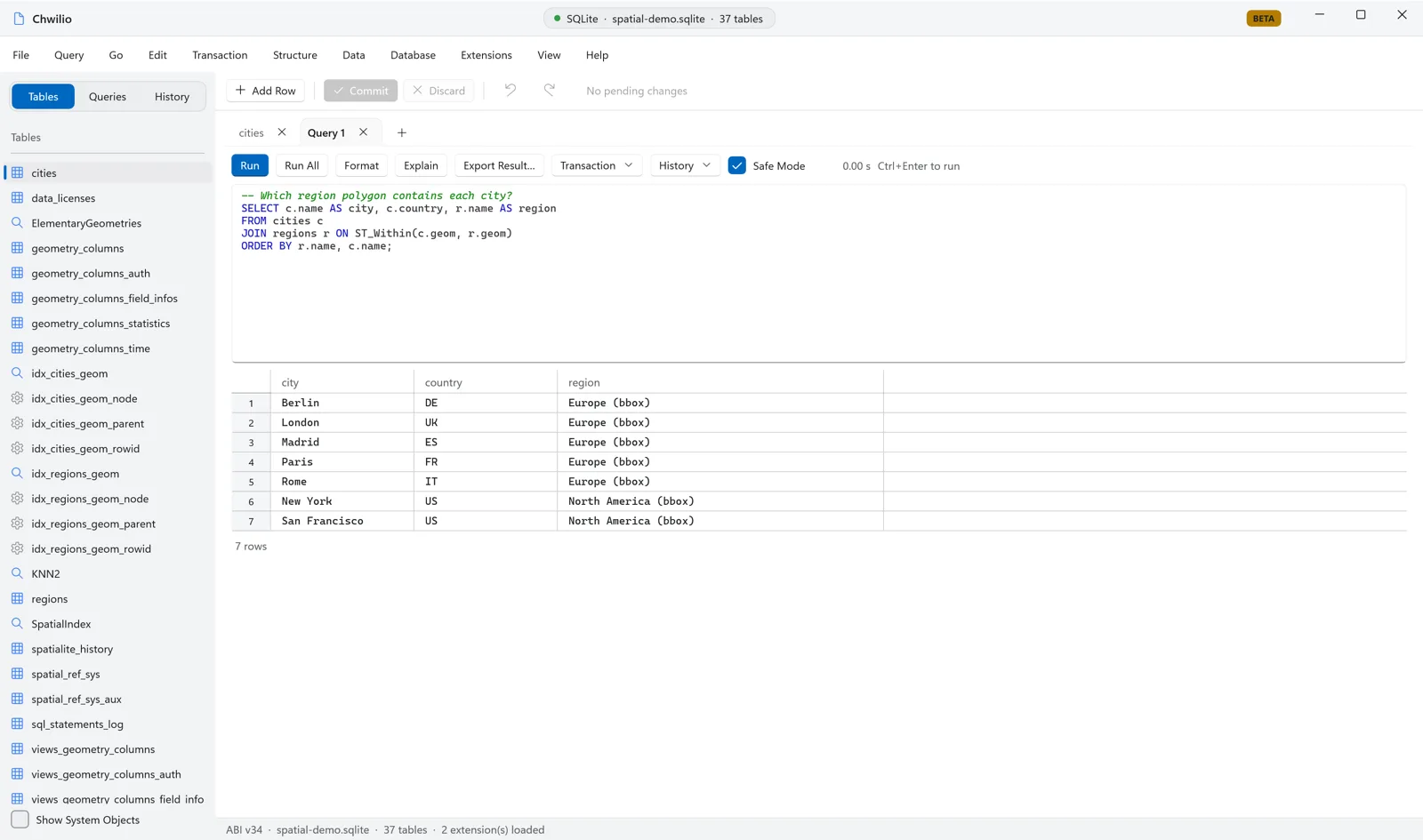
Task: Click the Explain button
Action: pos(421,165)
